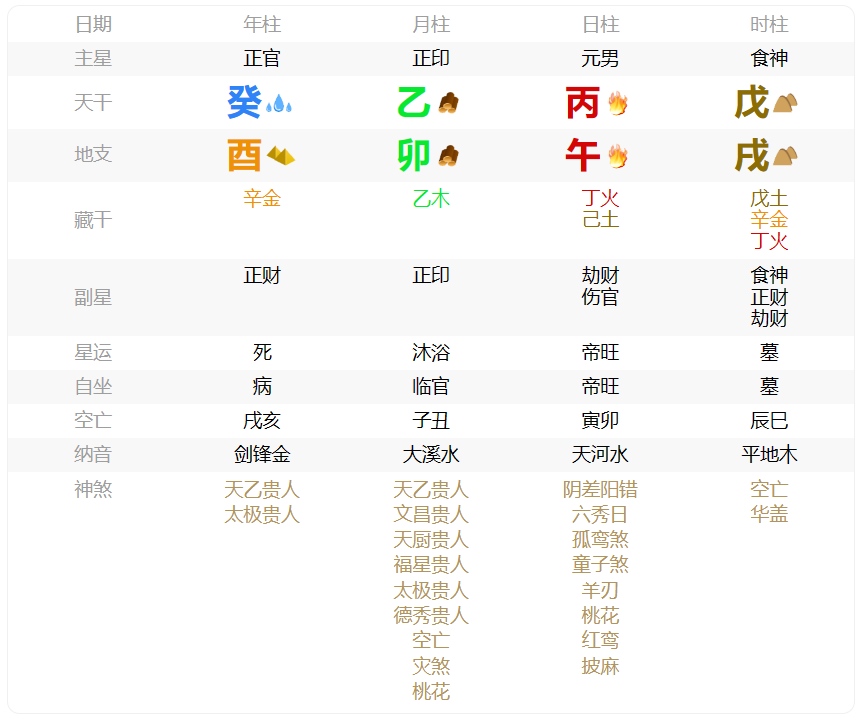Click the fire icon beside 丙
This screenshot has height=720, width=857.
617,103
